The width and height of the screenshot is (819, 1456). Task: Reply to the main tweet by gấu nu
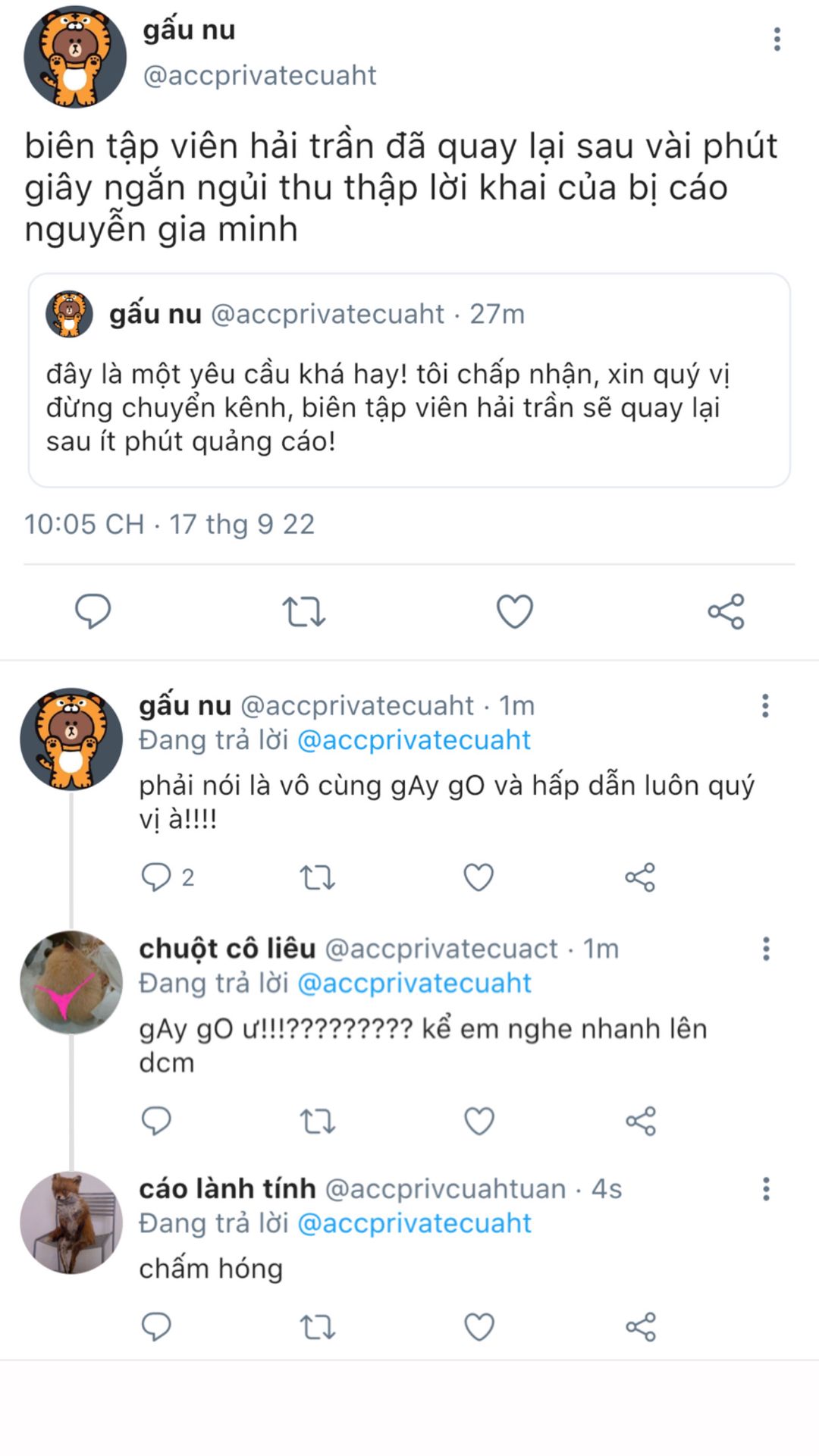point(93,611)
